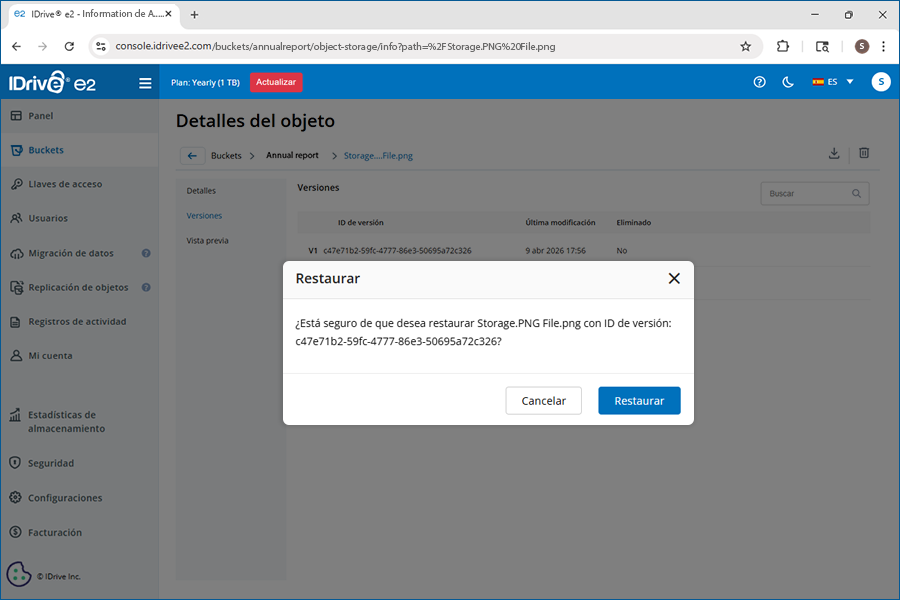Click the browser reload button

click(69, 47)
